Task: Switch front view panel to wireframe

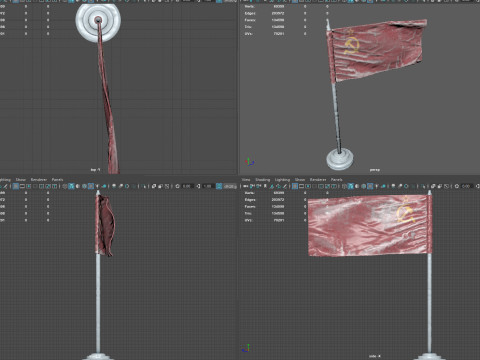Action: click(64, 186)
